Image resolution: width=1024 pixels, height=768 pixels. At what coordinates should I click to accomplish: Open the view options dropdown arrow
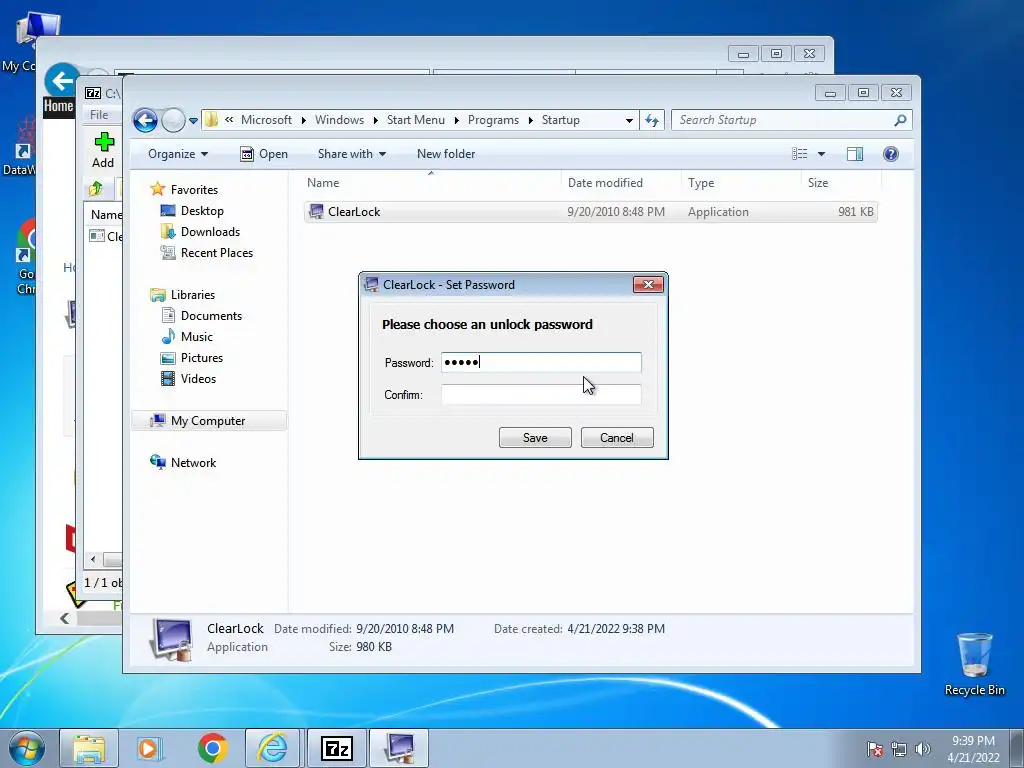point(822,154)
